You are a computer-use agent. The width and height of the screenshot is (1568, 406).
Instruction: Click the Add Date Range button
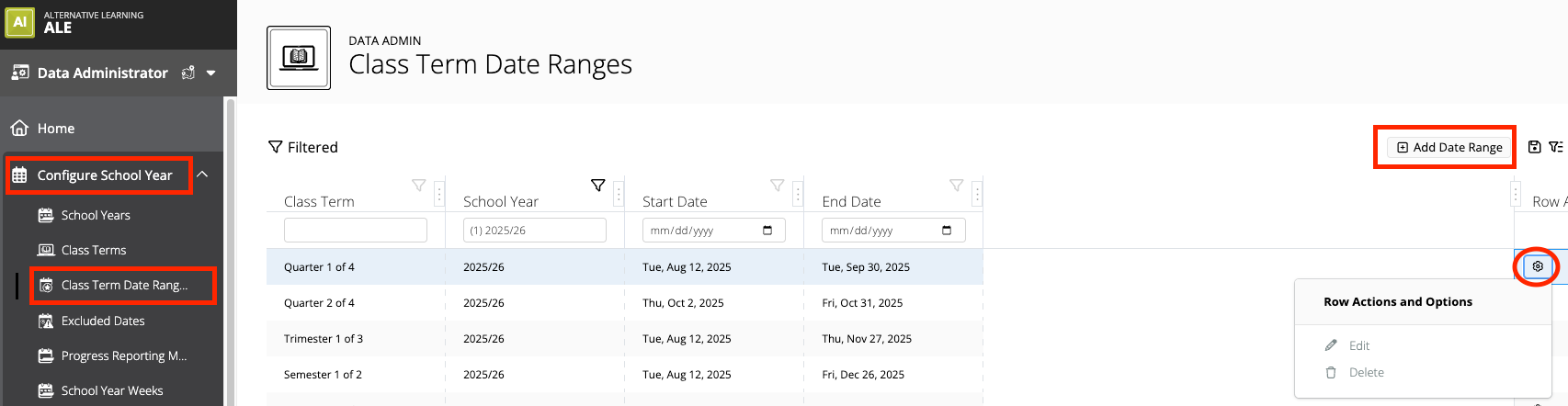[x=1449, y=147]
